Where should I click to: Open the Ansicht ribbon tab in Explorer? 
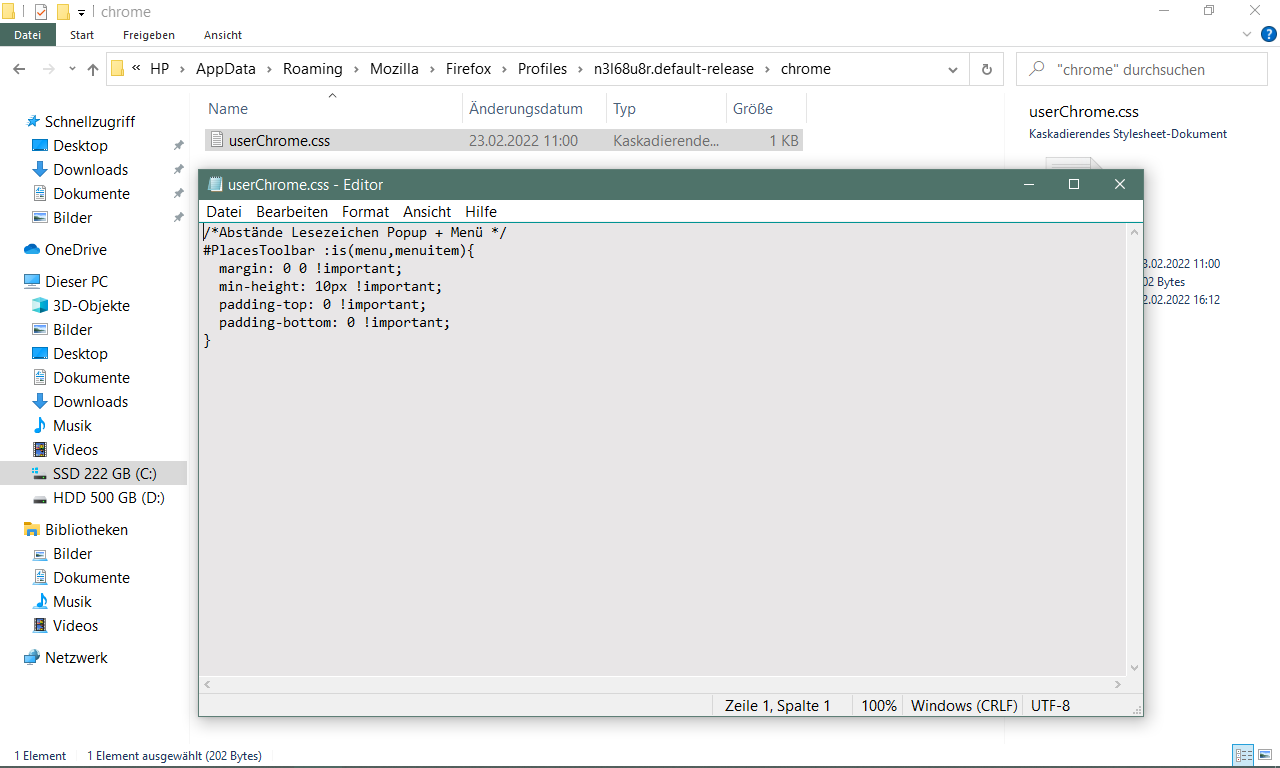223,35
